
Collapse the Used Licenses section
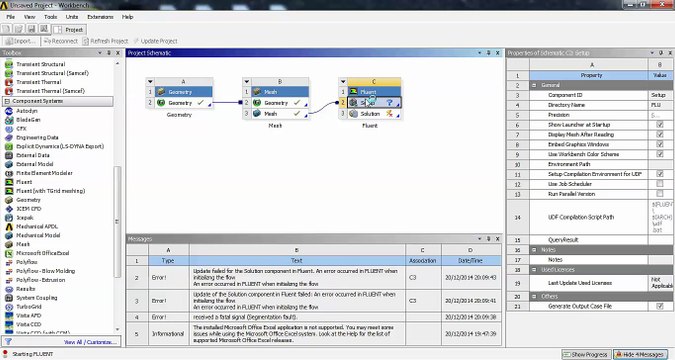point(534,270)
